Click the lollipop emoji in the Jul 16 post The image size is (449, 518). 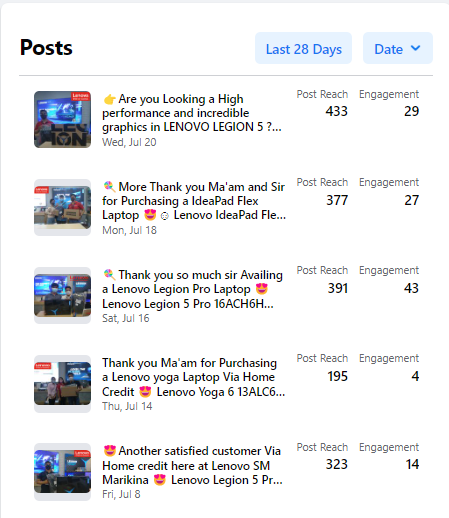click(x=109, y=275)
